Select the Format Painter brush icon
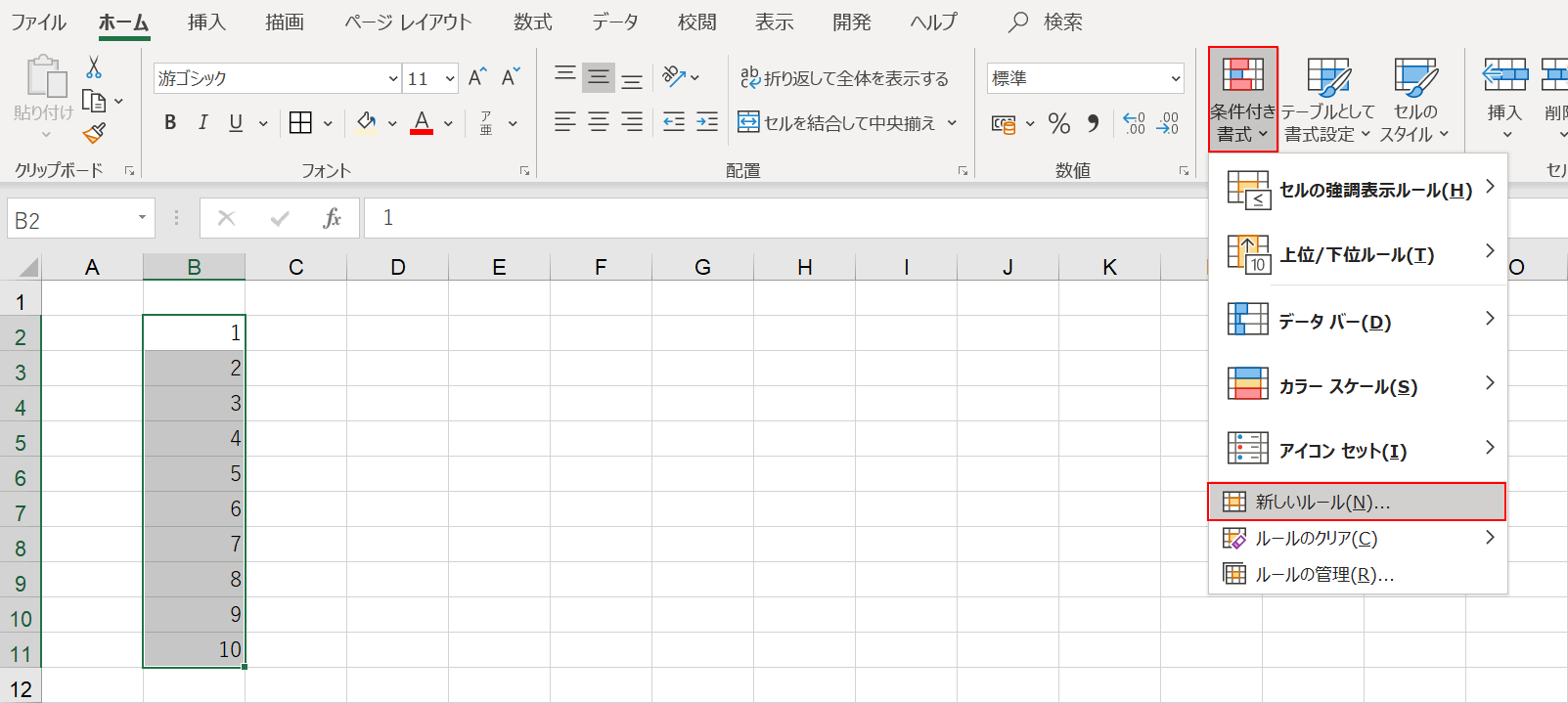The width and height of the screenshot is (1568, 703). pos(94,133)
